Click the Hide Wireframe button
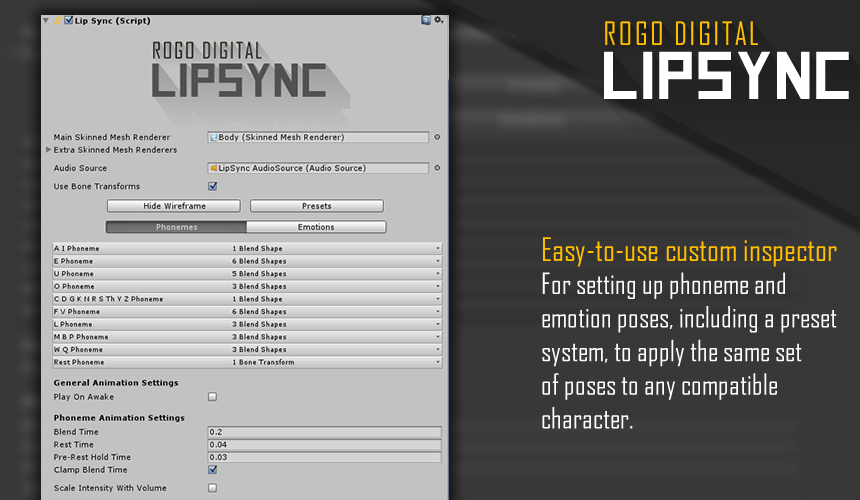 coord(174,206)
